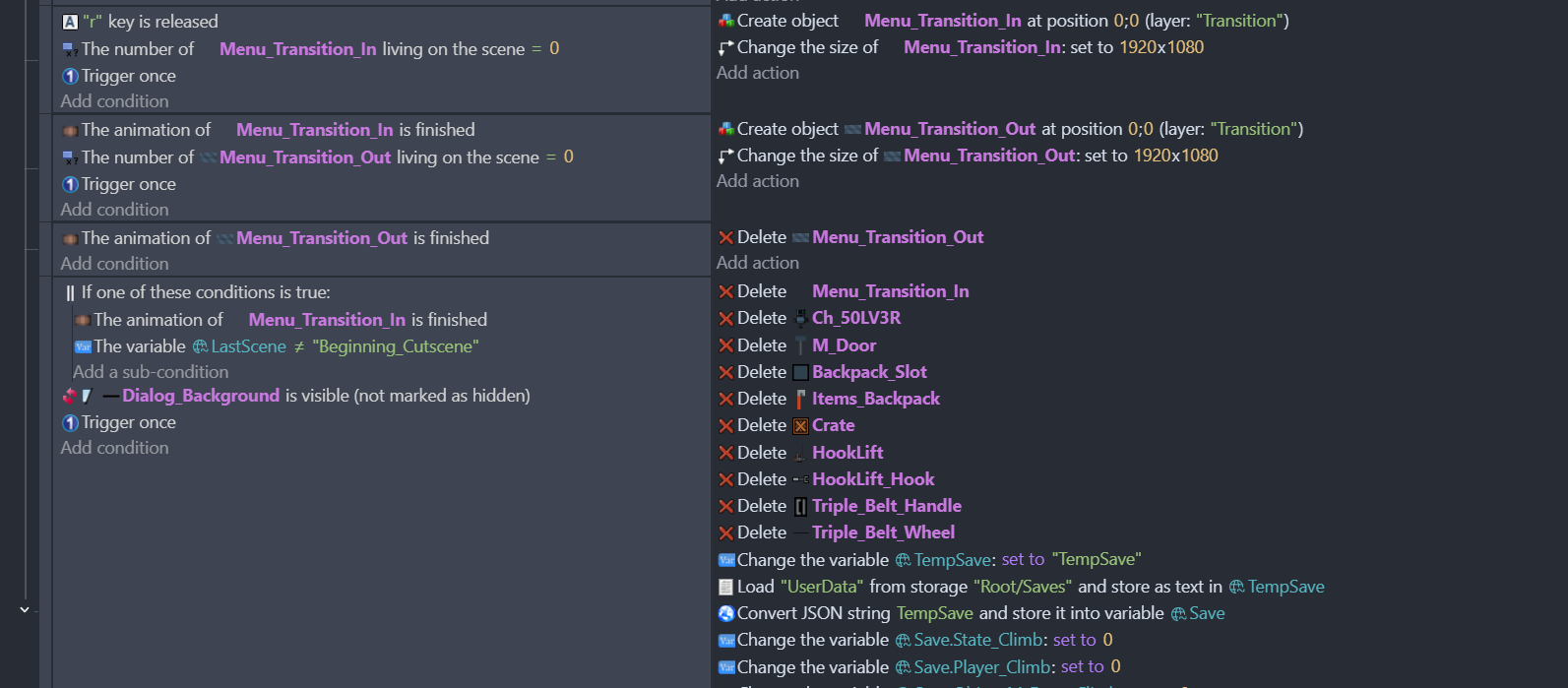Click the Load from storage action icon

pos(726,588)
